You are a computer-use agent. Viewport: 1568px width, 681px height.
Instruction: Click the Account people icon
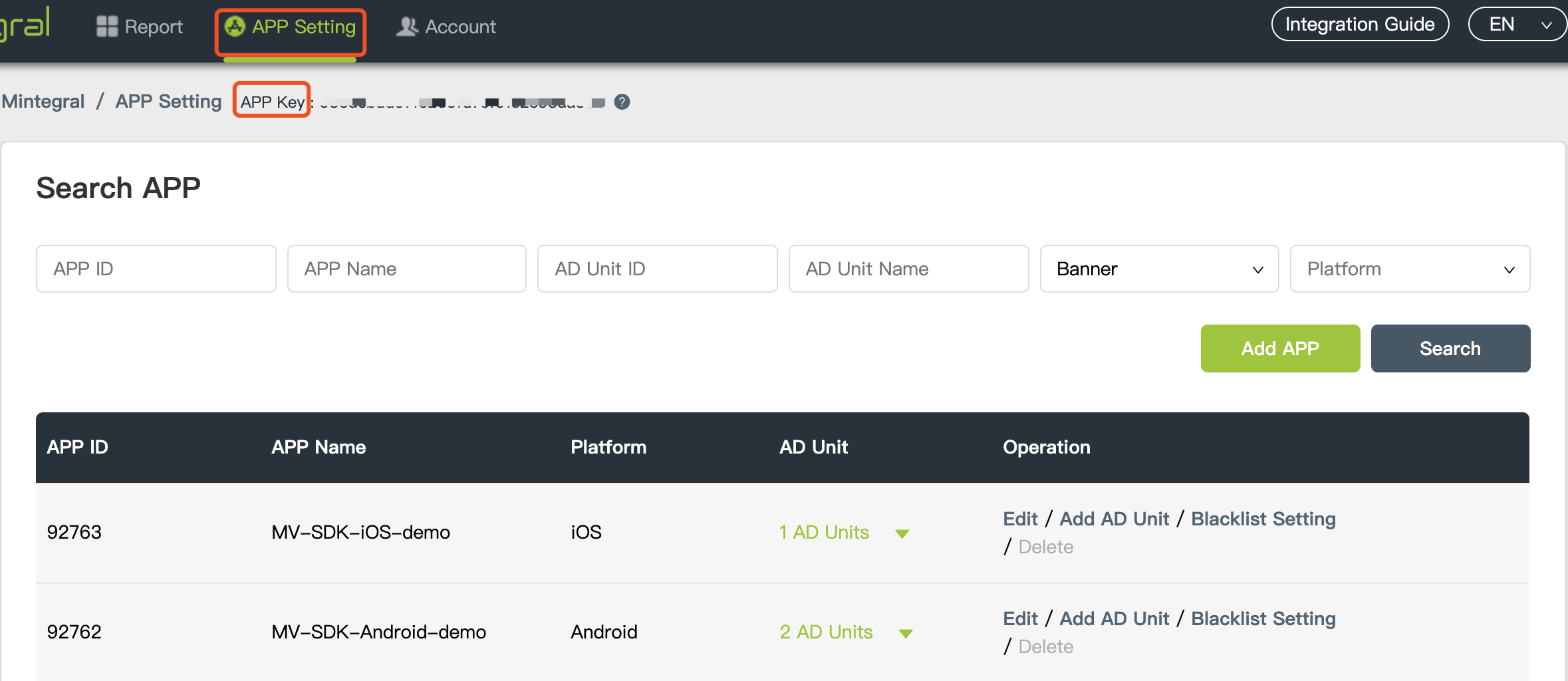pyautogui.click(x=407, y=27)
